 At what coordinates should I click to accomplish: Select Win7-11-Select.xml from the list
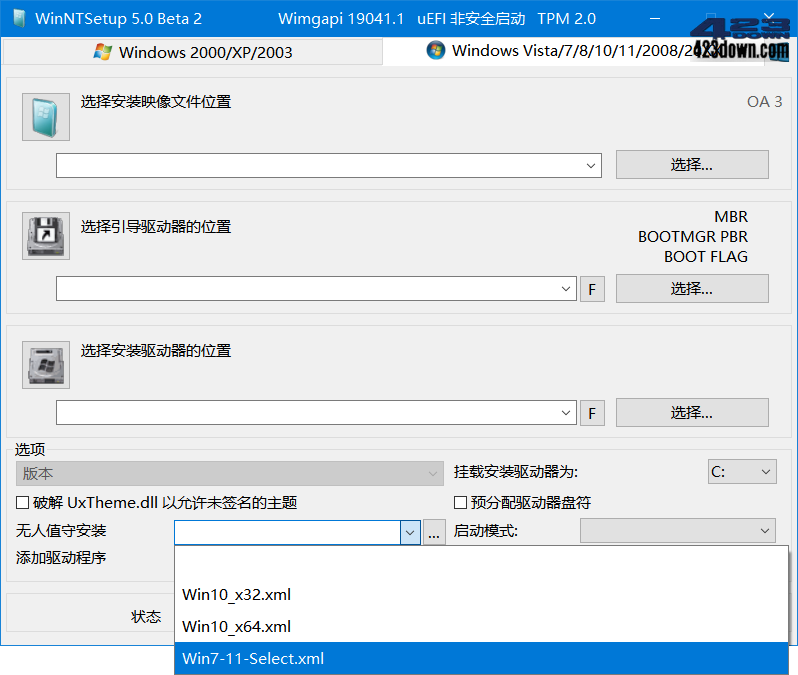point(481,658)
